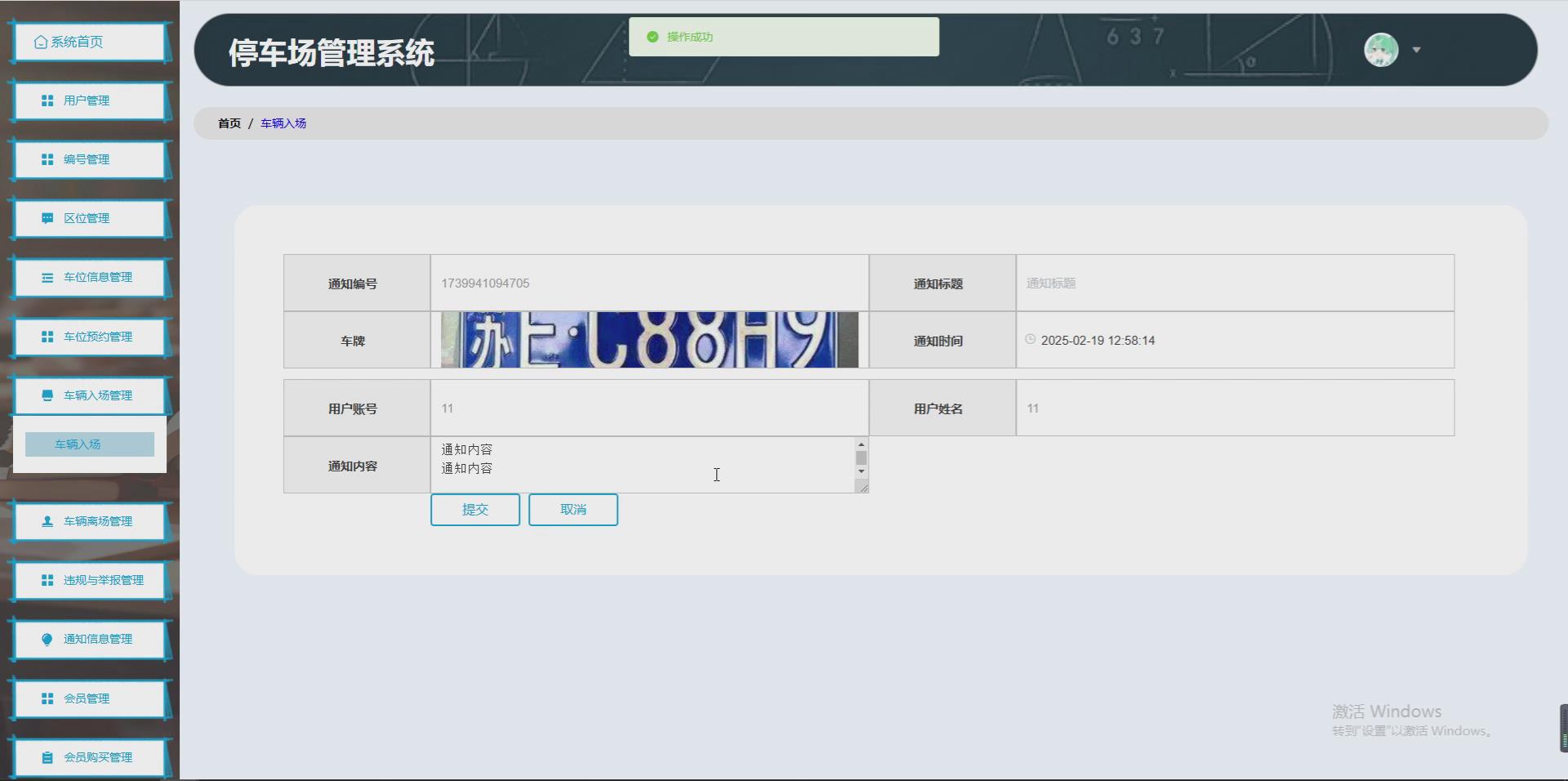
Task: Click the up arrow on 通知内容 scrollbar
Action: pyautogui.click(x=862, y=444)
